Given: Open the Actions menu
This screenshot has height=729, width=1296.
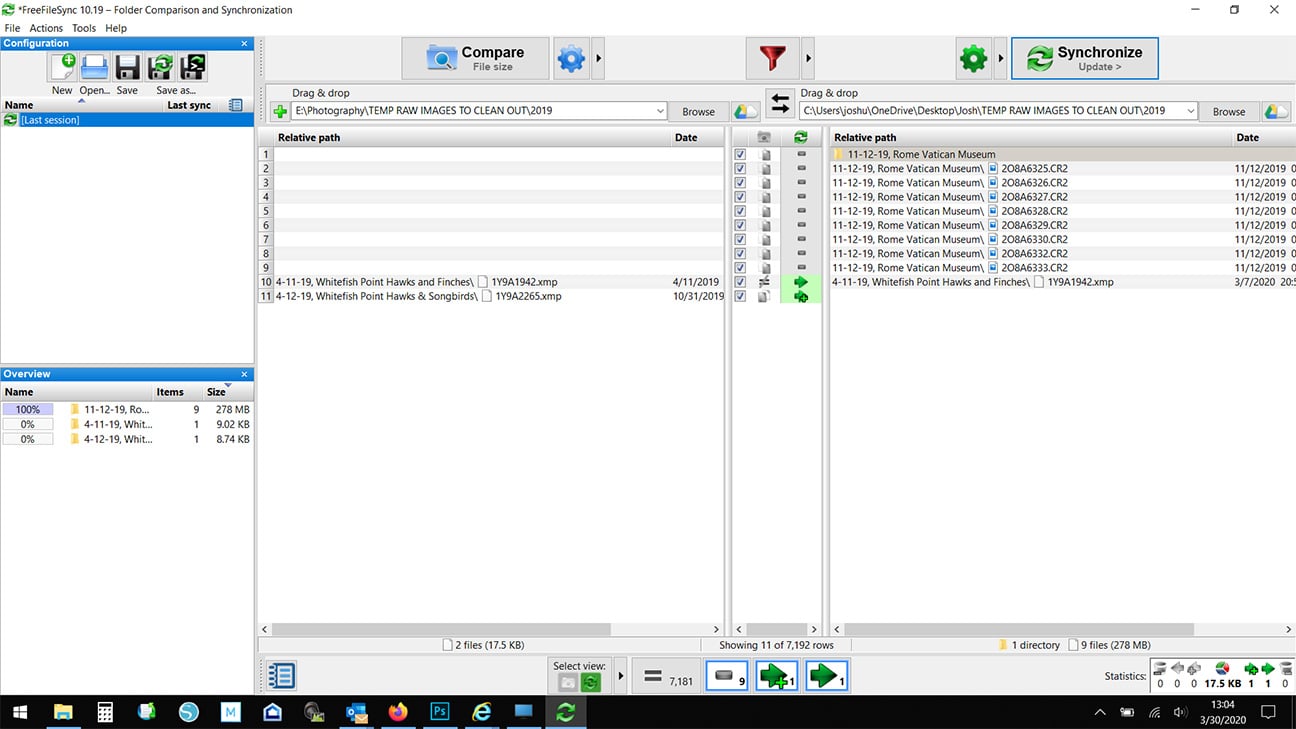Looking at the screenshot, I should 46,28.
